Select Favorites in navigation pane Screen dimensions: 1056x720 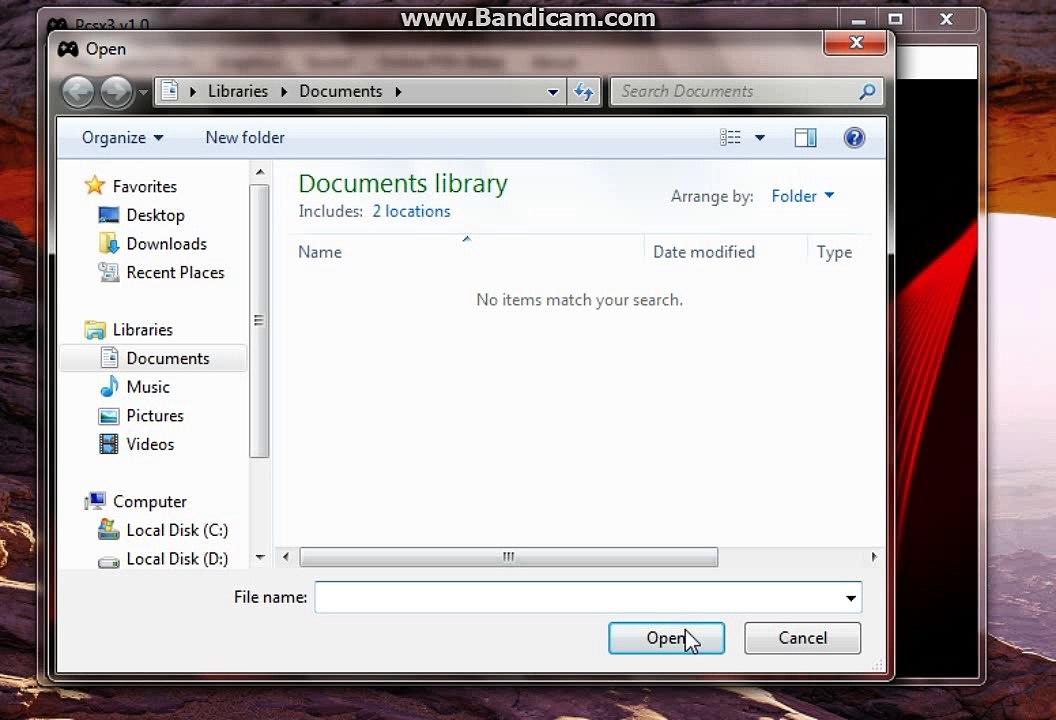tap(145, 186)
